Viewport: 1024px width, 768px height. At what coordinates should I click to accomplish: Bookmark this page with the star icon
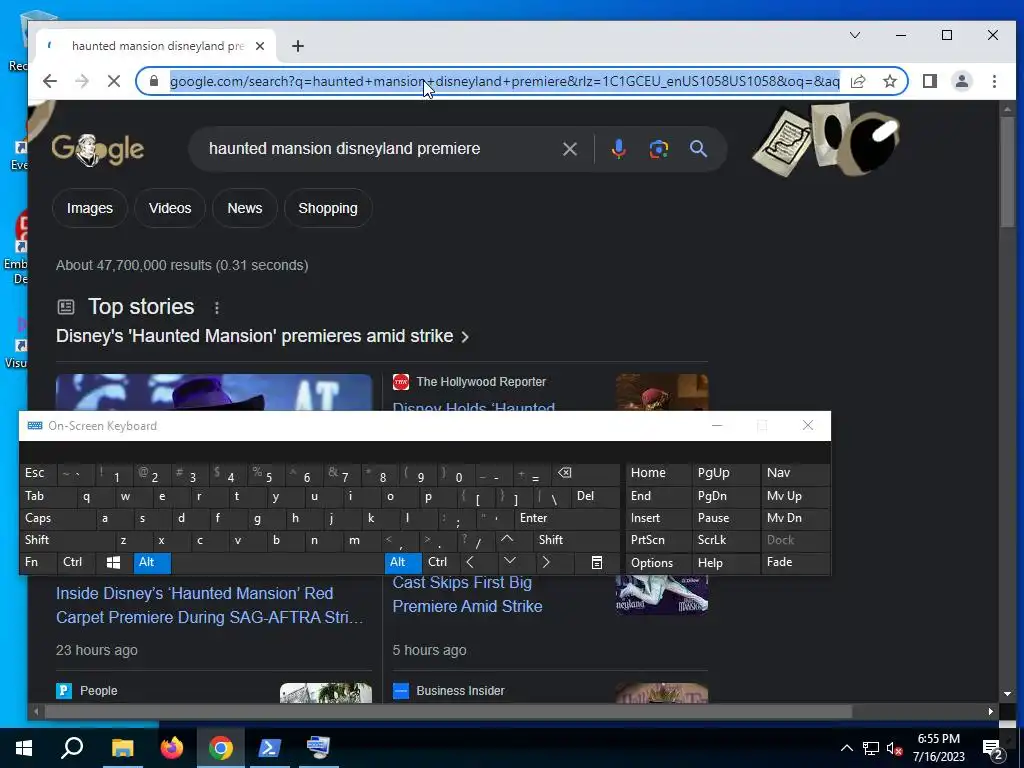[x=889, y=81]
